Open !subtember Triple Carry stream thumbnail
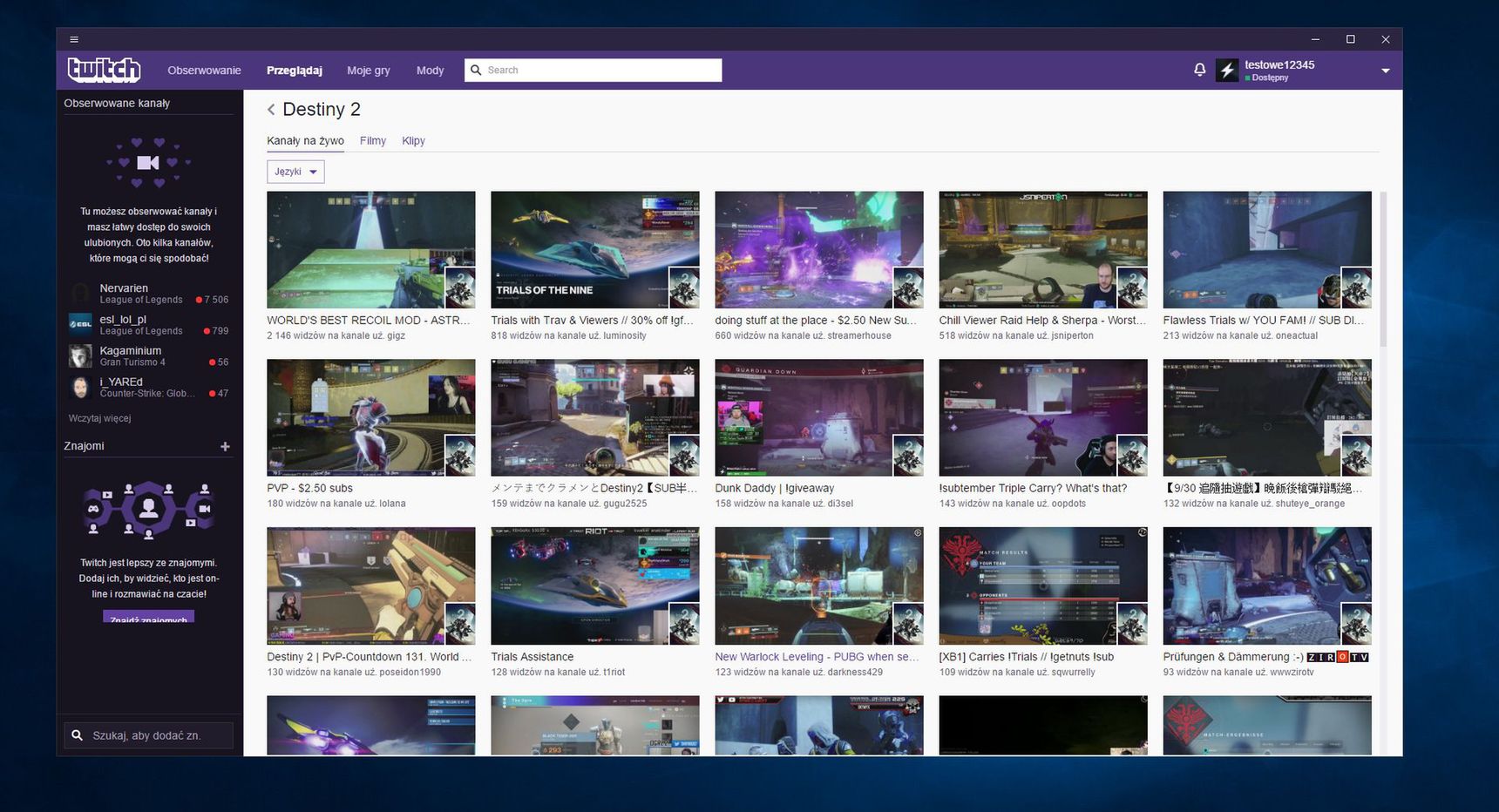The image size is (1499, 812). click(1043, 418)
